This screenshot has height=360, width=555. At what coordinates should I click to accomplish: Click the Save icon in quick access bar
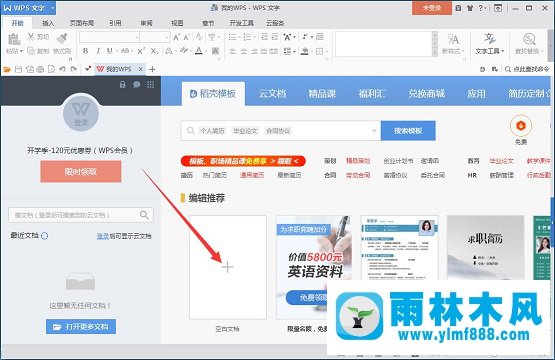18,69
